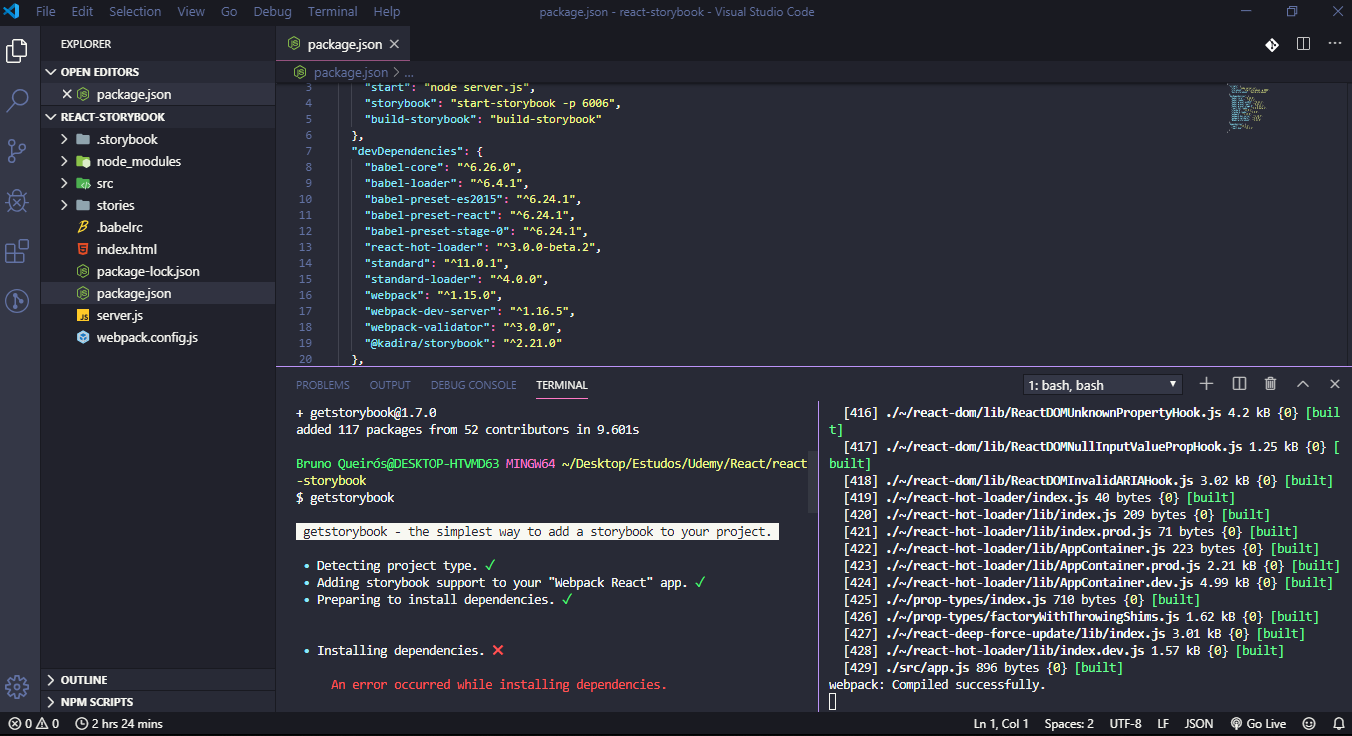Viewport: 1352px width, 736px height.
Task: Add a new terminal with the plus icon
Action: (1206, 383)
